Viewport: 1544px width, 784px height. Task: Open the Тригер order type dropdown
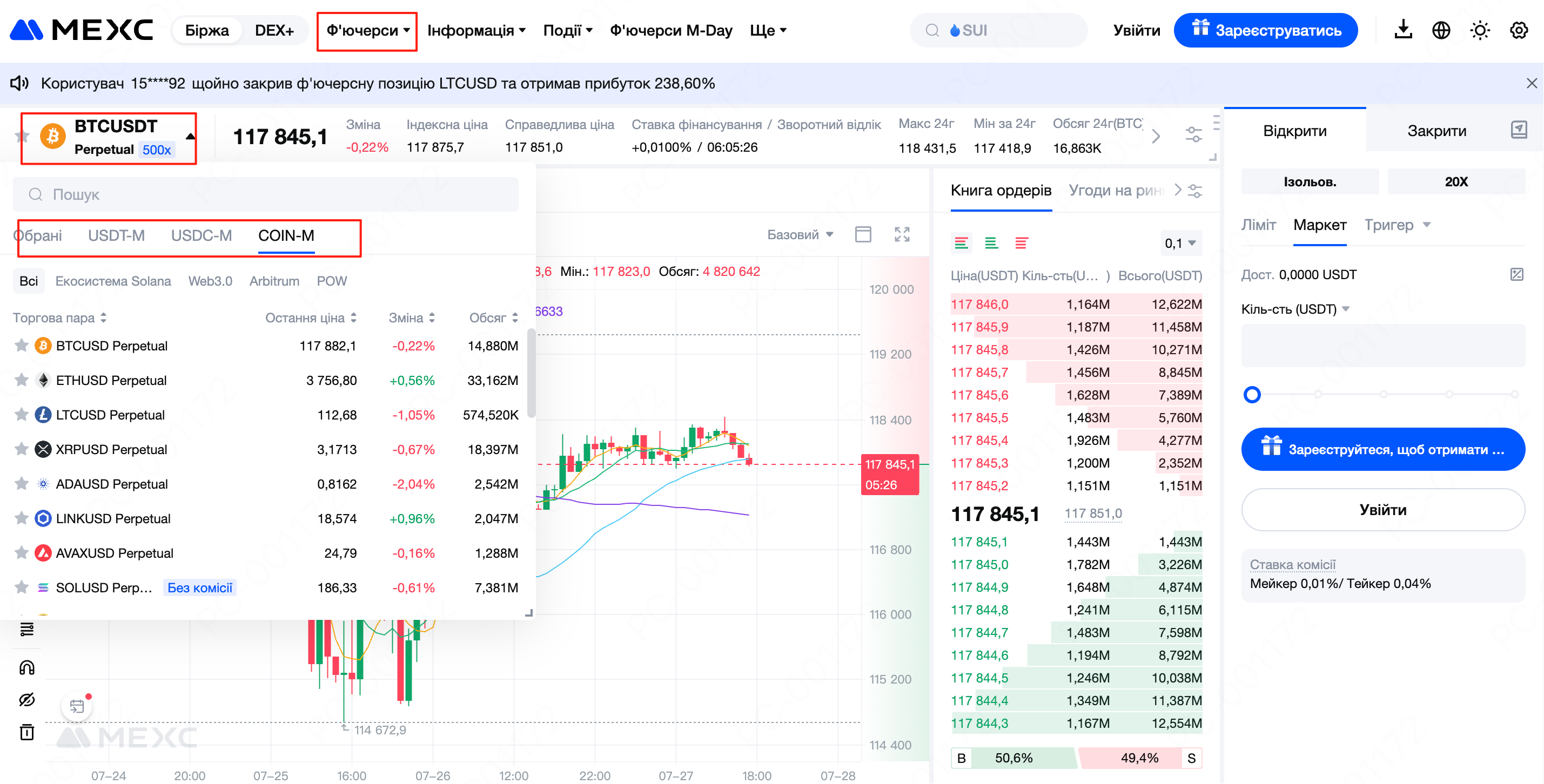coord(1397,225)
